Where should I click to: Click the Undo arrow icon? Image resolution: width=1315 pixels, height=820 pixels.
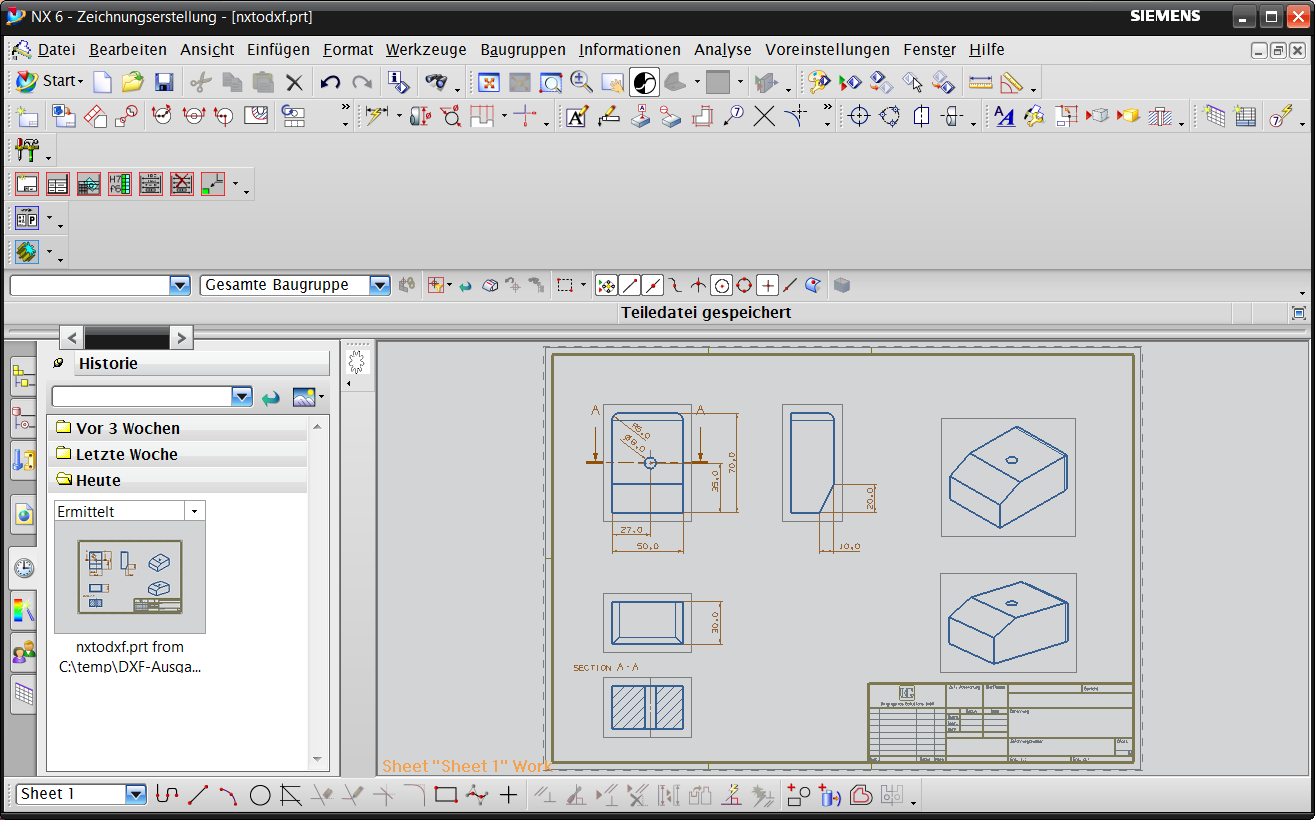click(x=331, y=82)
